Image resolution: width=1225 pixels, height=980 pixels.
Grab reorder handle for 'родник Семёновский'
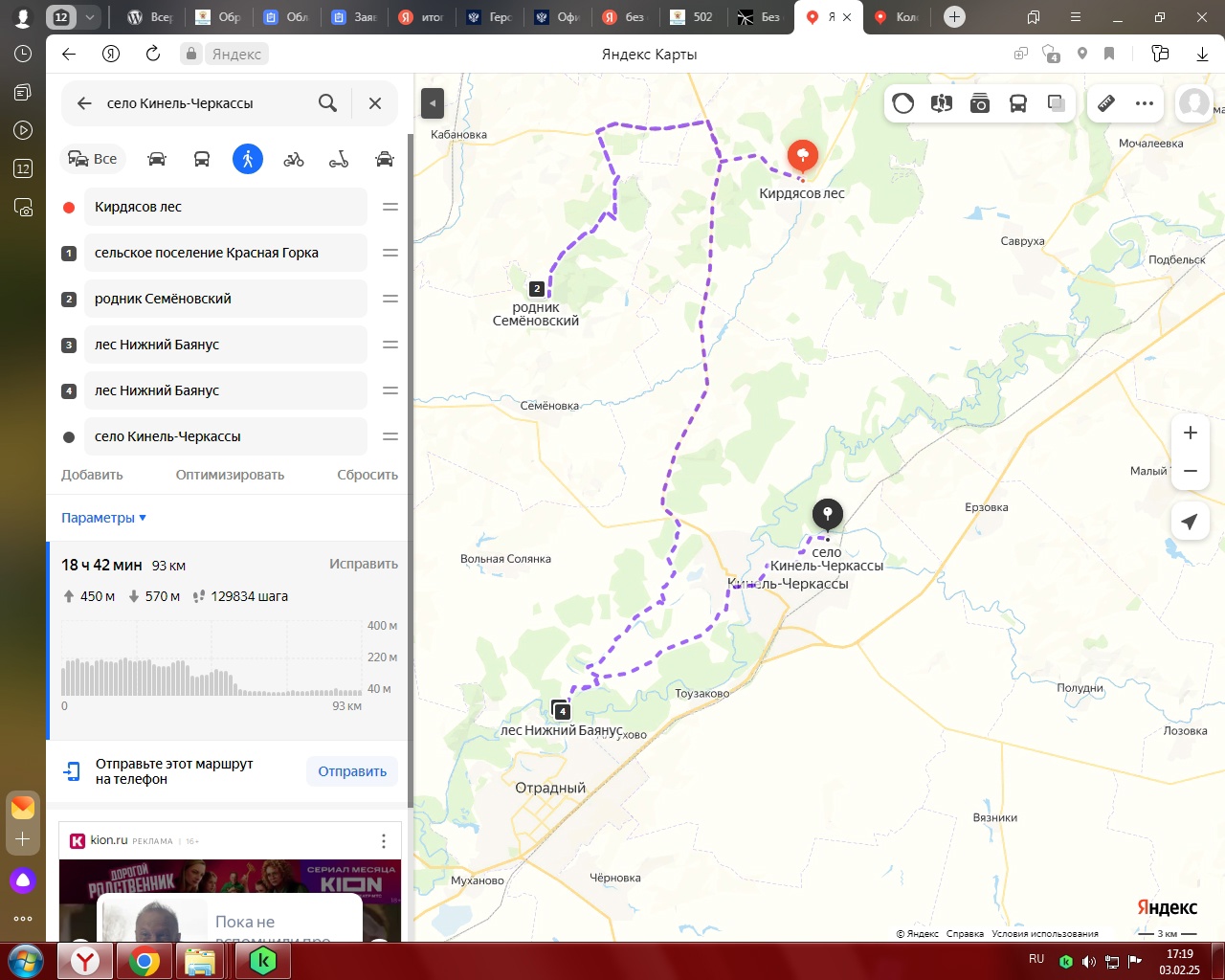390,299
